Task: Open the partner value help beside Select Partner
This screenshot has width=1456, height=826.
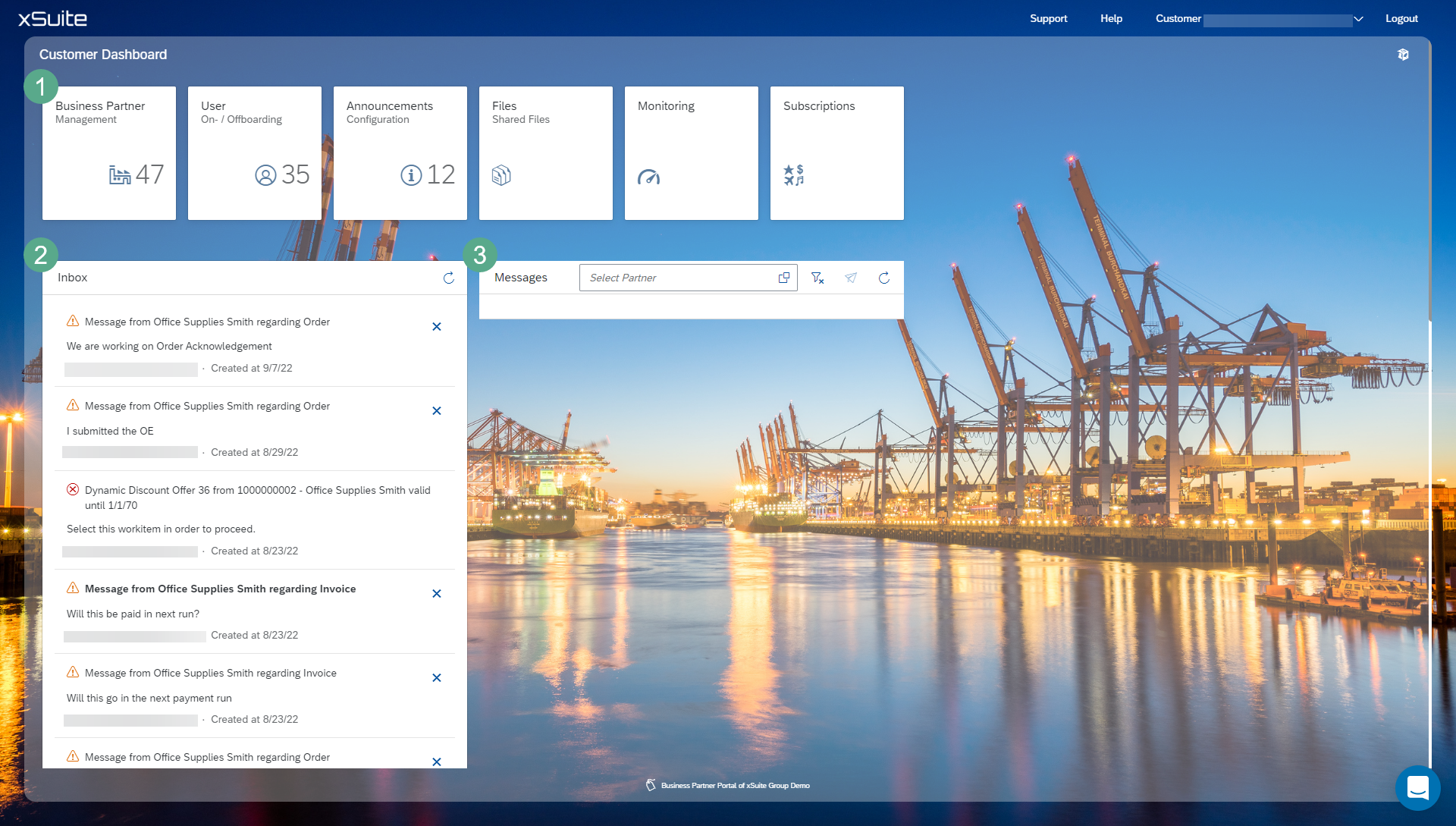Action: [x=784, y=278]
